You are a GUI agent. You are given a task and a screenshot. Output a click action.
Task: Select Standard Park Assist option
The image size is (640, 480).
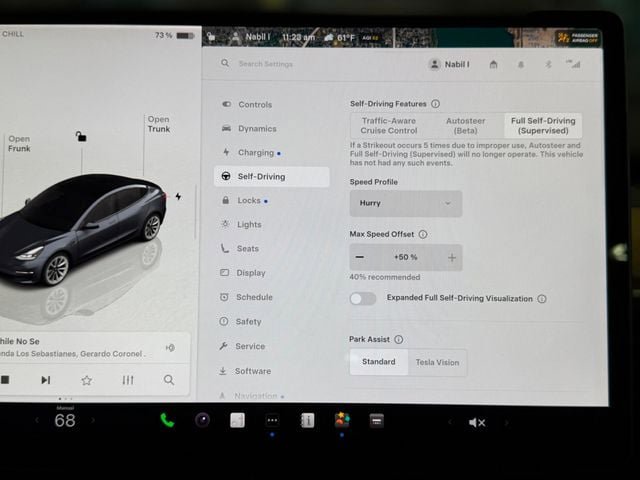point(379,362)
